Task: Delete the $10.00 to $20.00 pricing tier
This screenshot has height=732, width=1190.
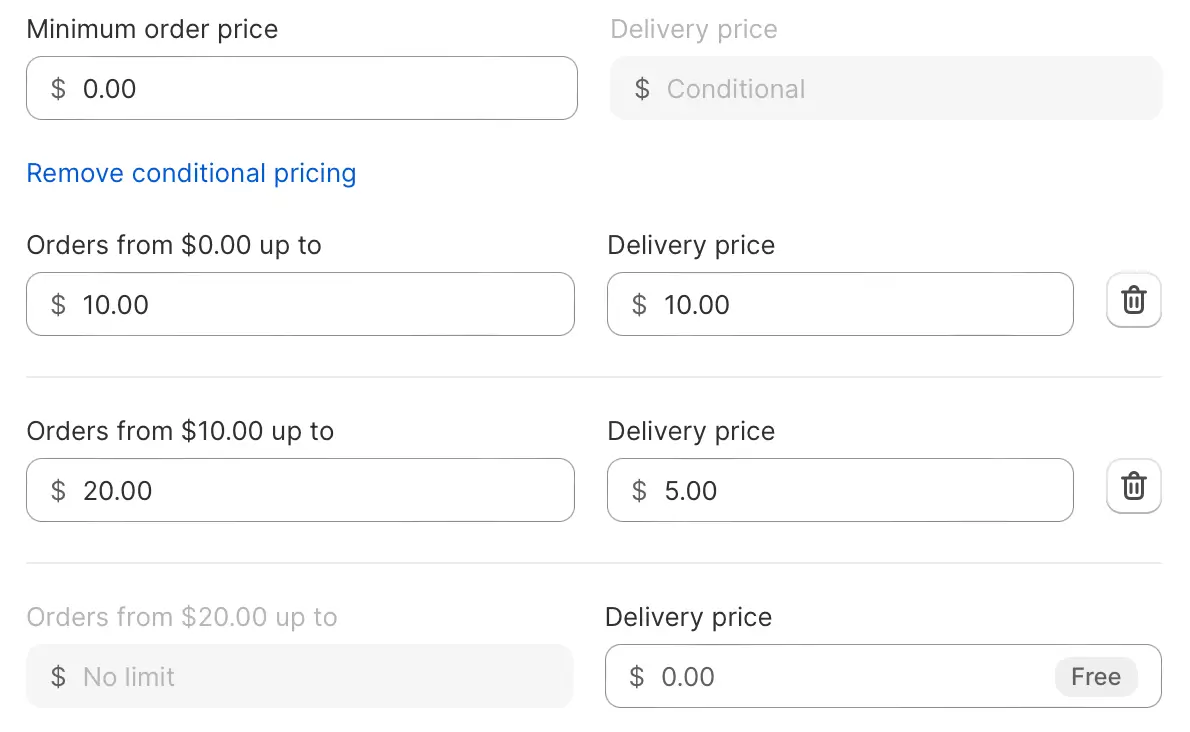Action: (x=1133, y=486)
